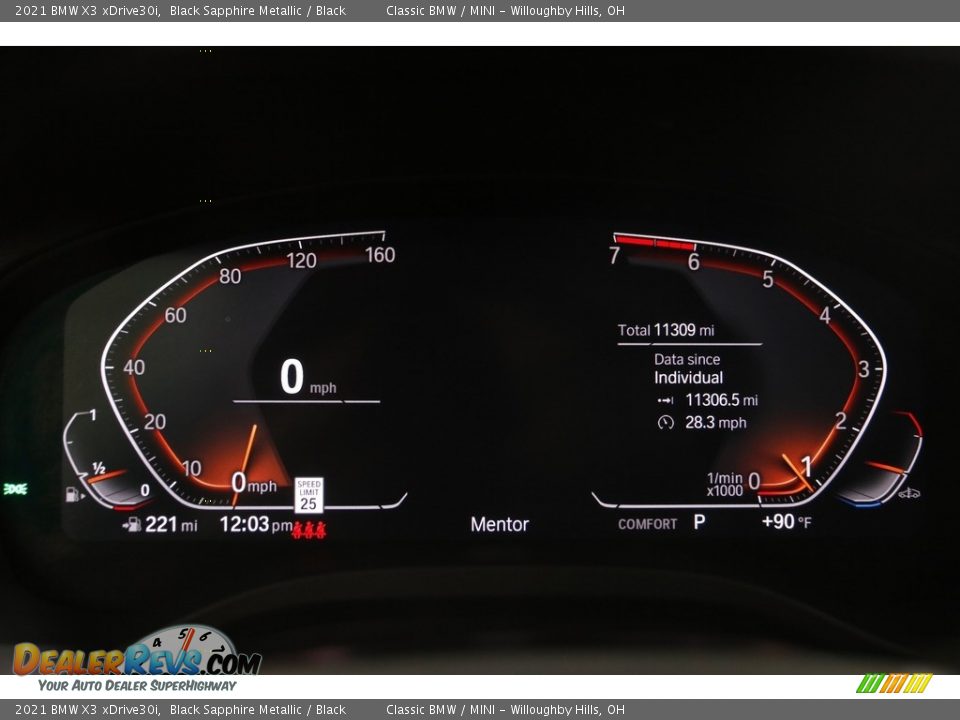
Task: Click the top caption 'Classic BMW / MINI – Willoughby Hills, OH'
Action: click(505, 10)
